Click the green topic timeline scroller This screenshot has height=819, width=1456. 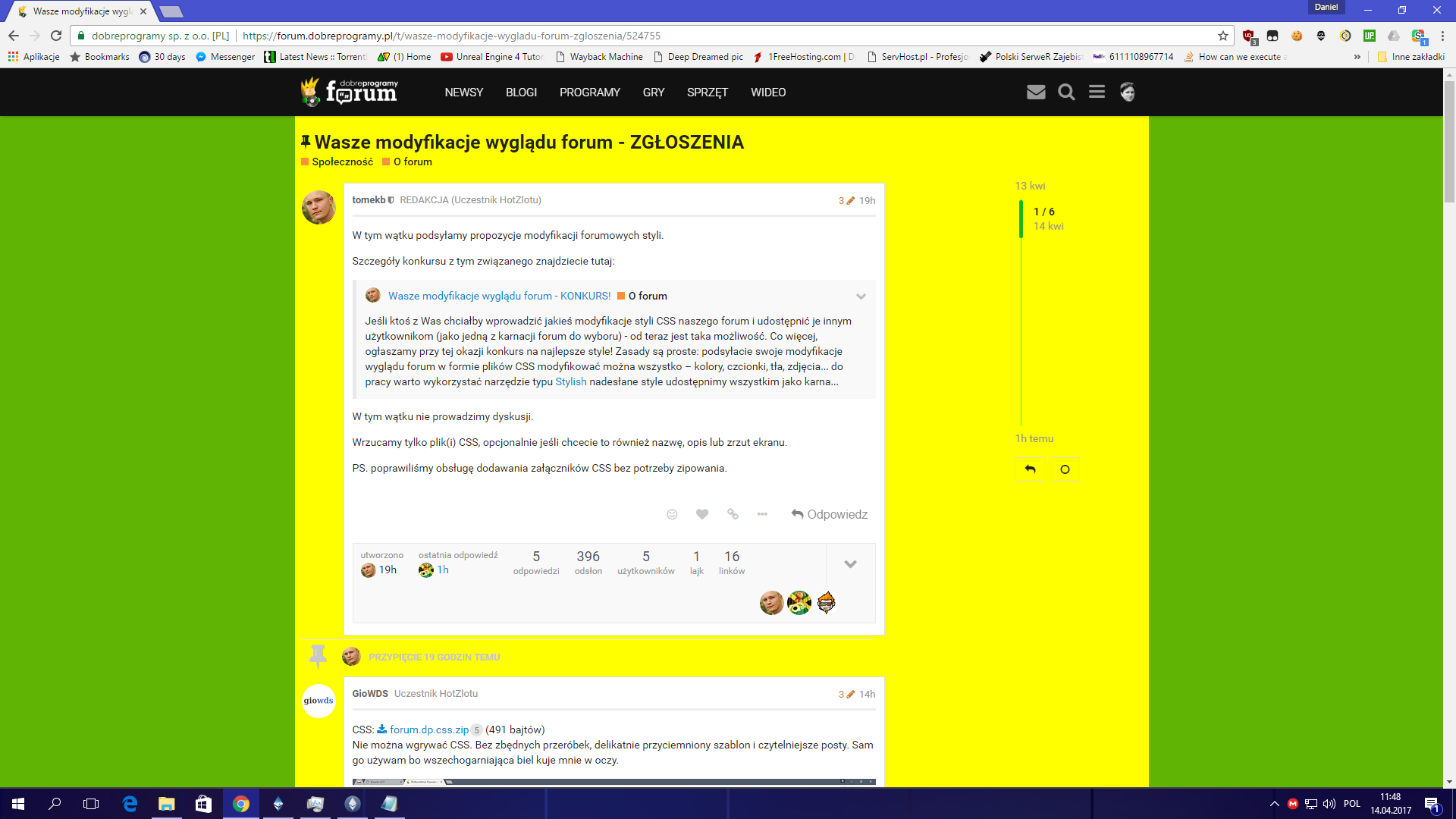tap(1021, 219)
